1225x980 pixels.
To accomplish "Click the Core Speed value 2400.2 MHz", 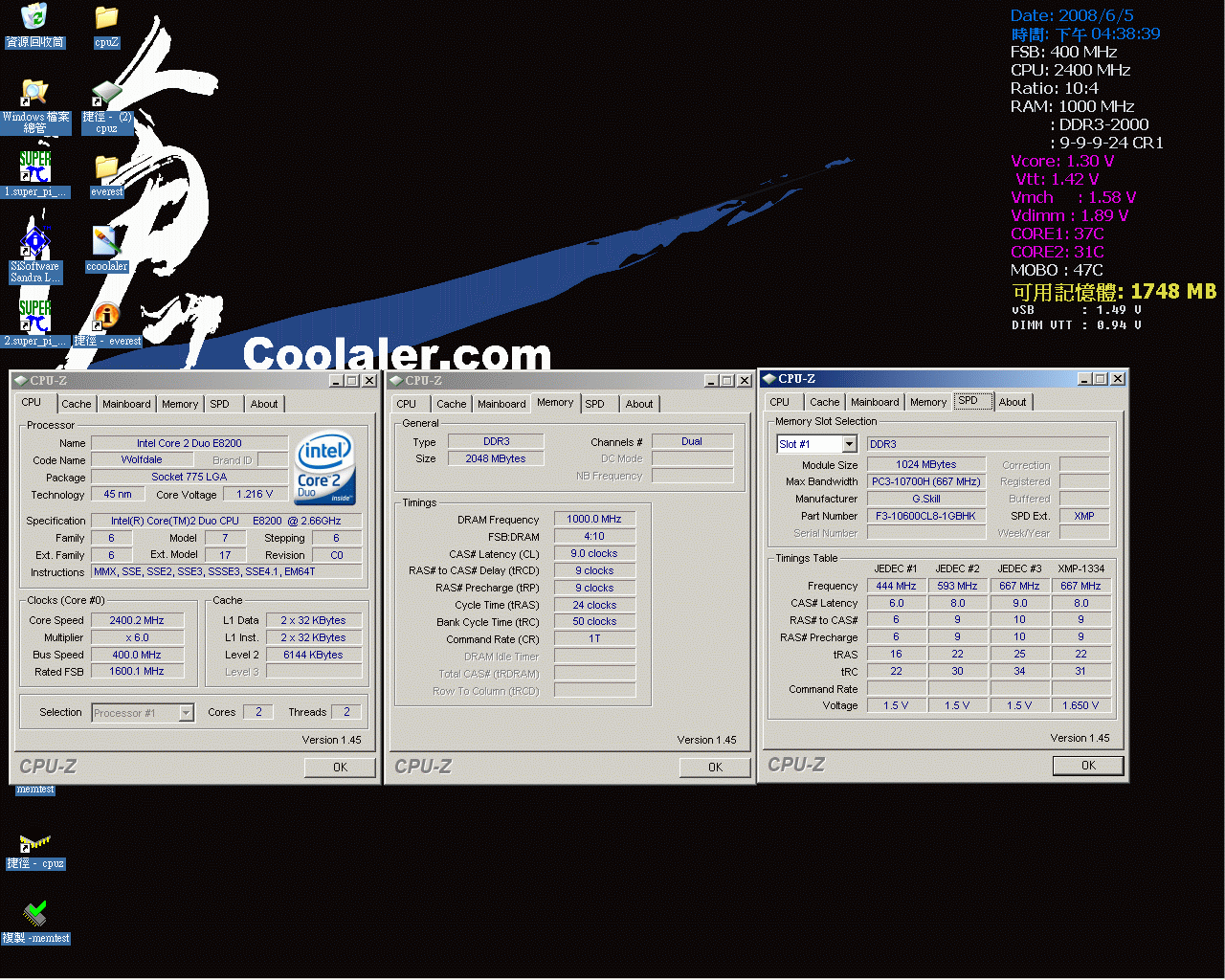I will pyautogui.click(x=137, y=620).
